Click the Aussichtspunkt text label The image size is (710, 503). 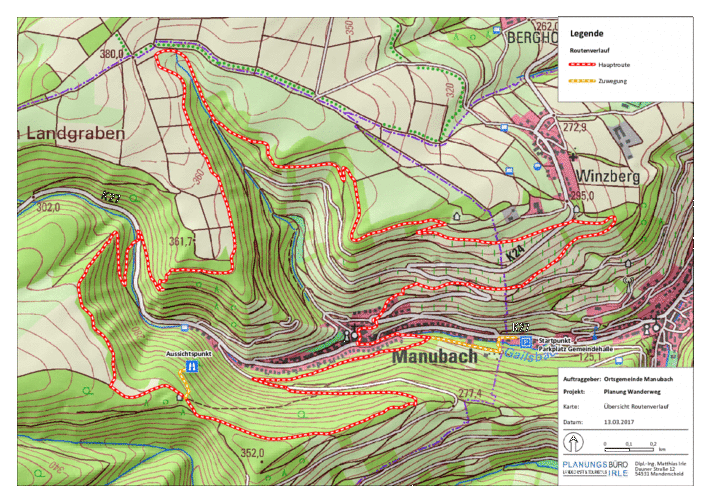coord(190,355)
